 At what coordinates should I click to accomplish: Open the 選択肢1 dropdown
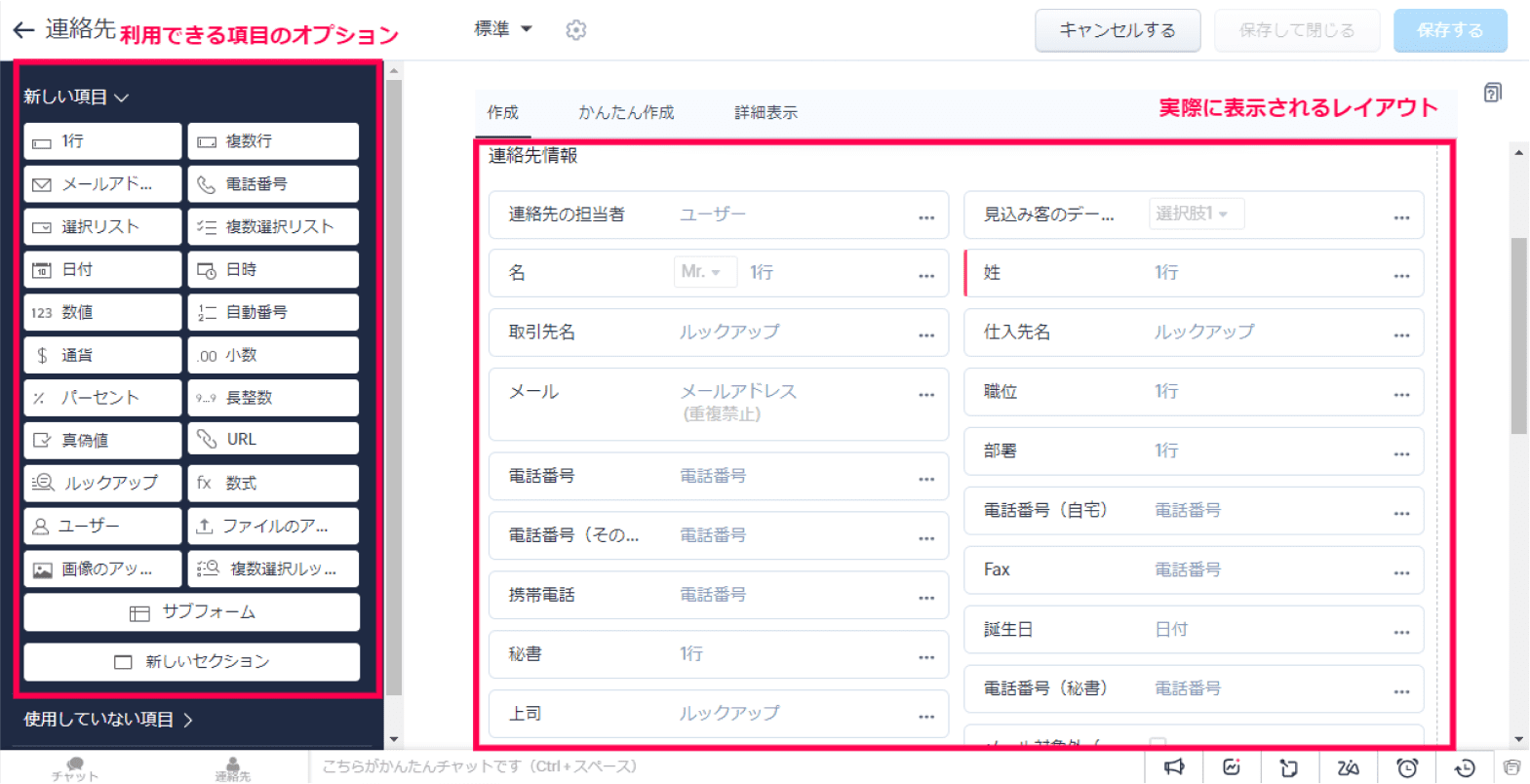point(1196,214)
